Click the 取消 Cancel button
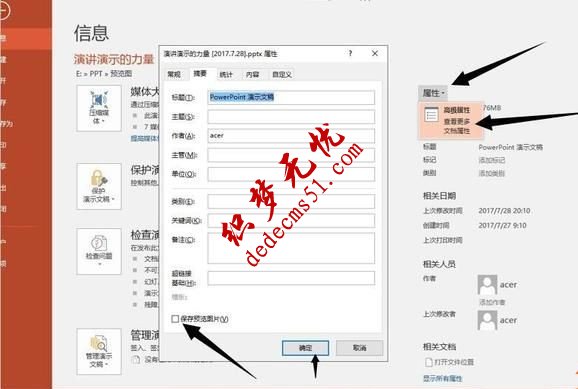 [x=359, y=348]
